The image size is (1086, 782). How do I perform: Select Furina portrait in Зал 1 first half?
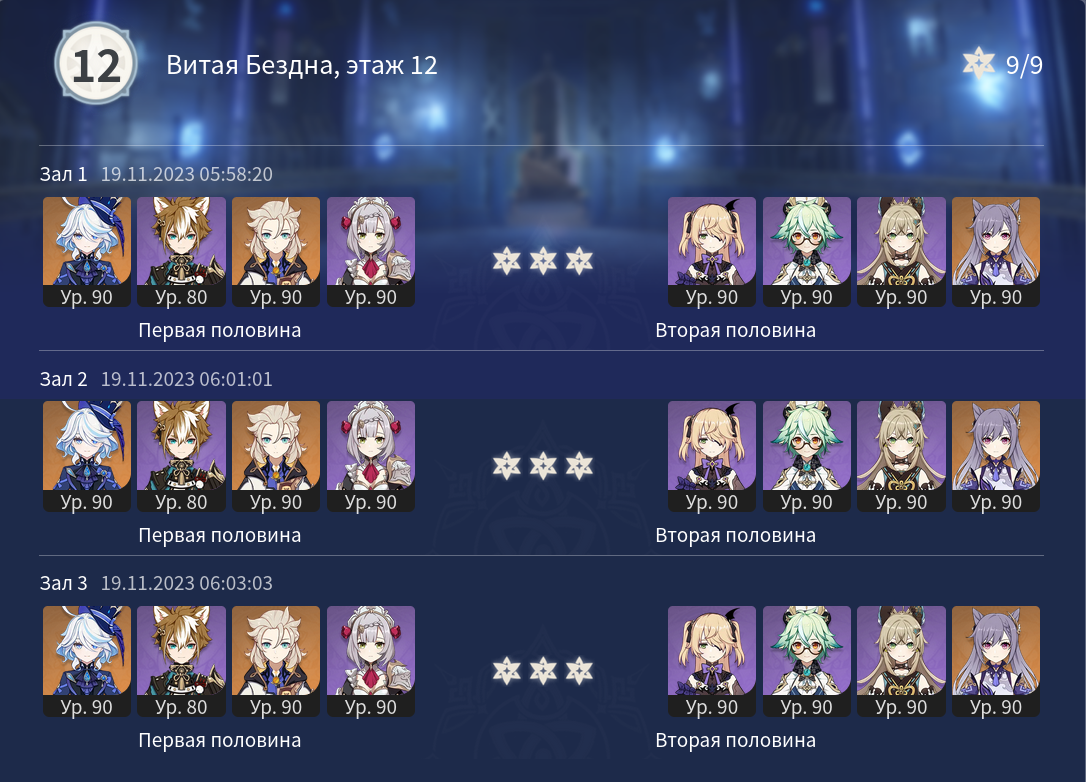pyautogui.click(x=87, y=252)
